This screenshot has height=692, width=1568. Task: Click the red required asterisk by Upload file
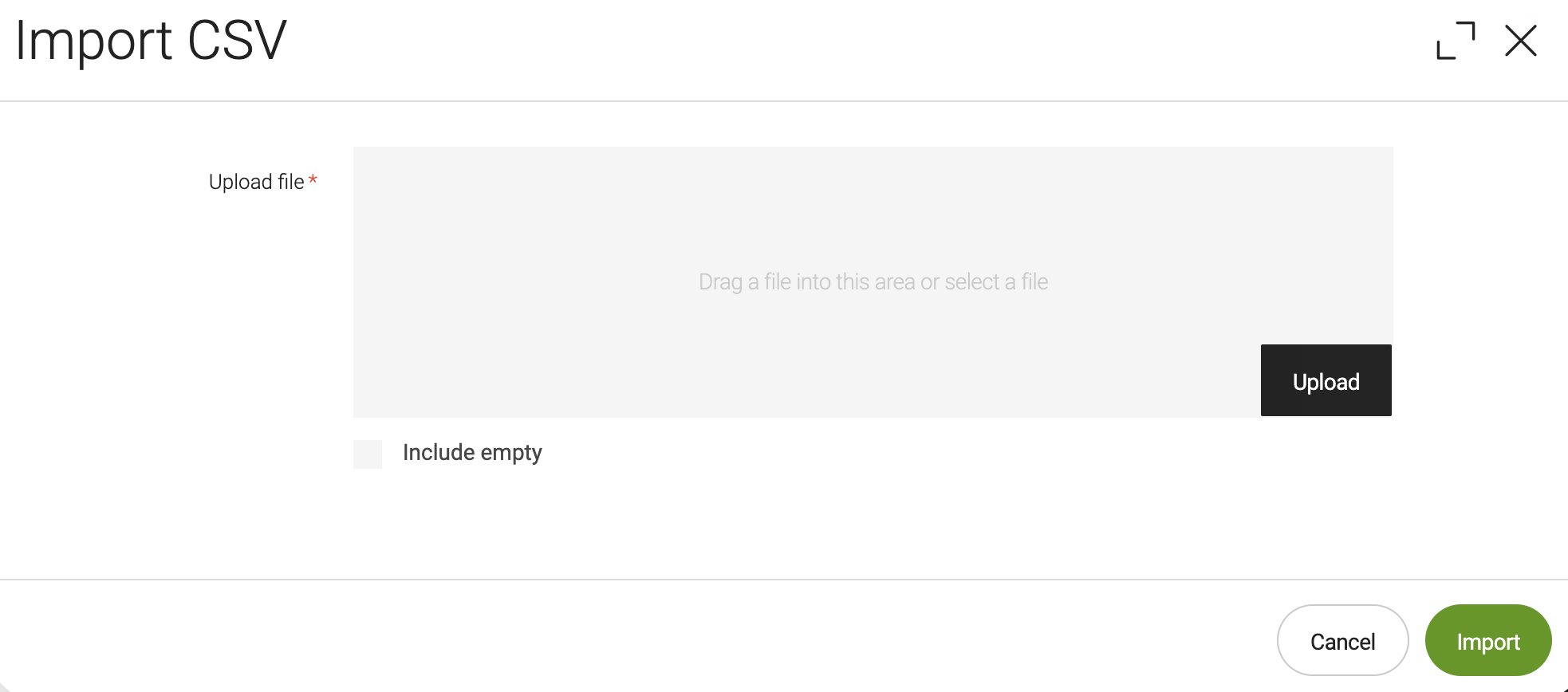point(313,180)
